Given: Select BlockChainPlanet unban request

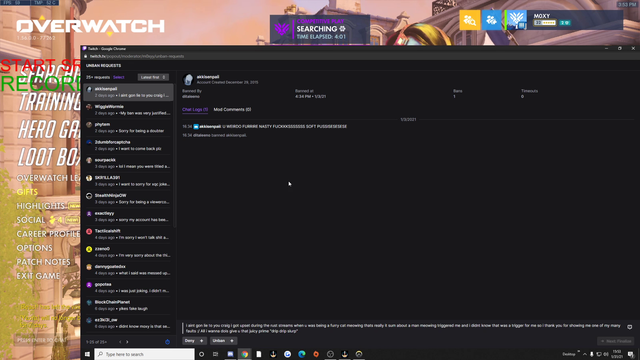Looking at the screenshot, I should (x=128, y=305).
